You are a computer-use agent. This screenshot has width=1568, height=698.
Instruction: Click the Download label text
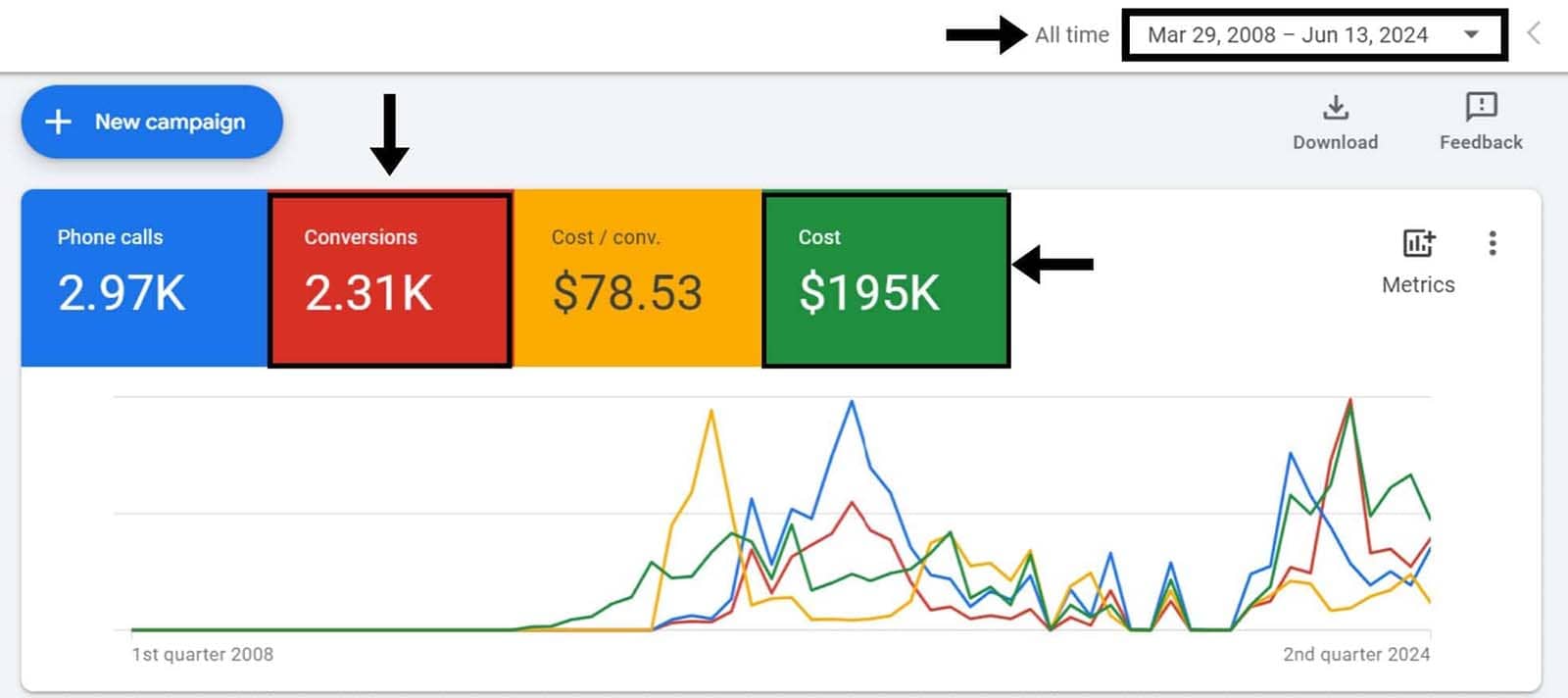[1335, 142]
